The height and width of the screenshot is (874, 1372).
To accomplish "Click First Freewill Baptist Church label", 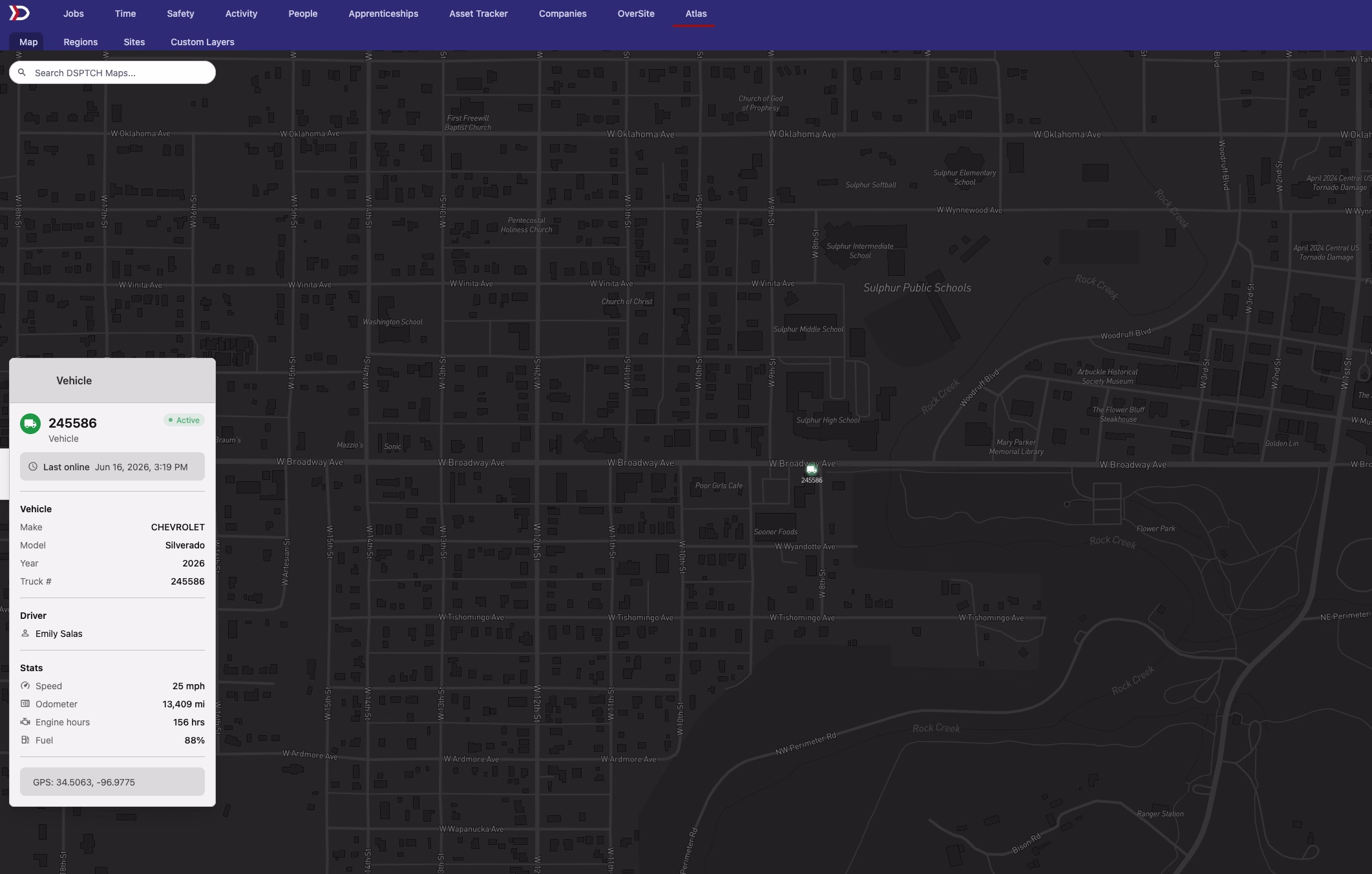I will (468, 122).
